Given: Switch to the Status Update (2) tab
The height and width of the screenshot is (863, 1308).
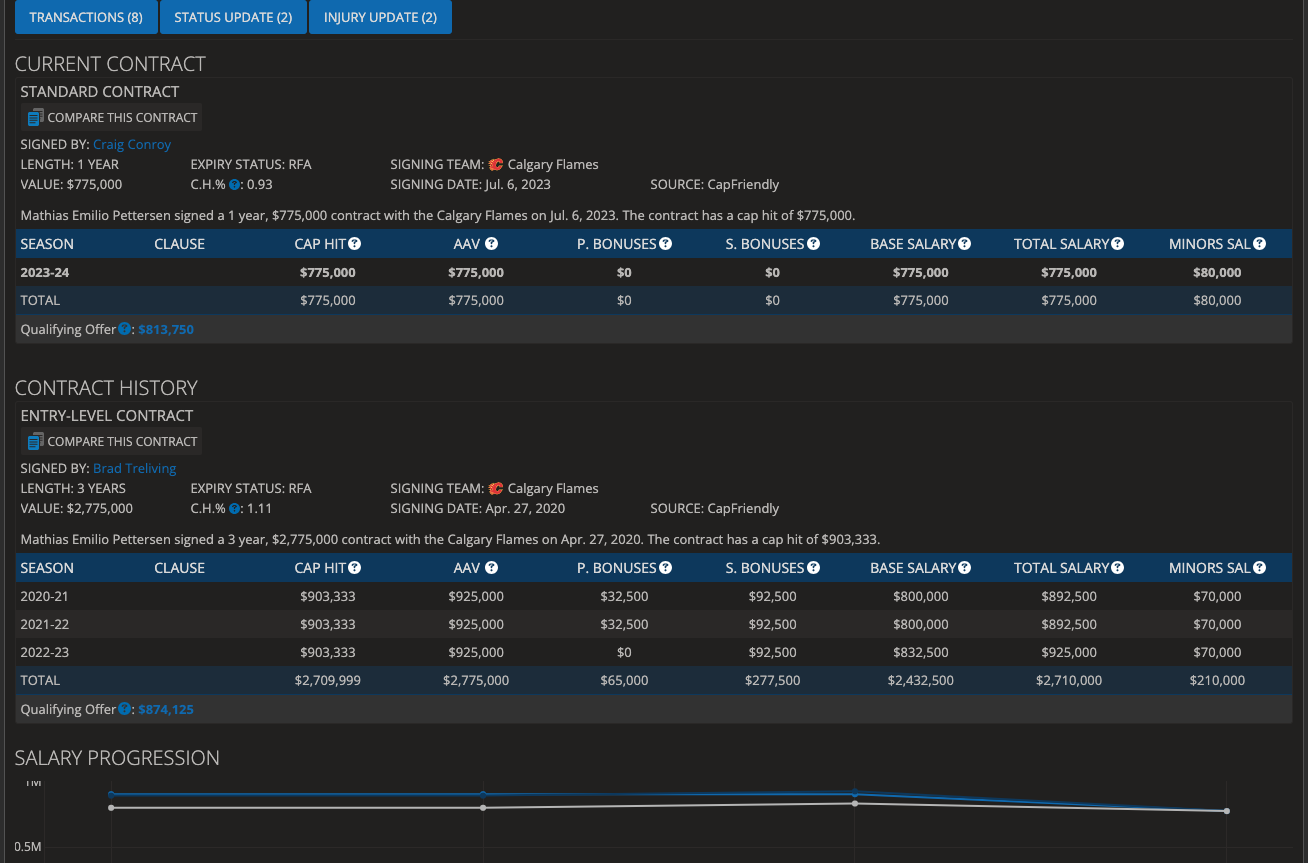Looking at the screenshot, I should click(233, 17).
